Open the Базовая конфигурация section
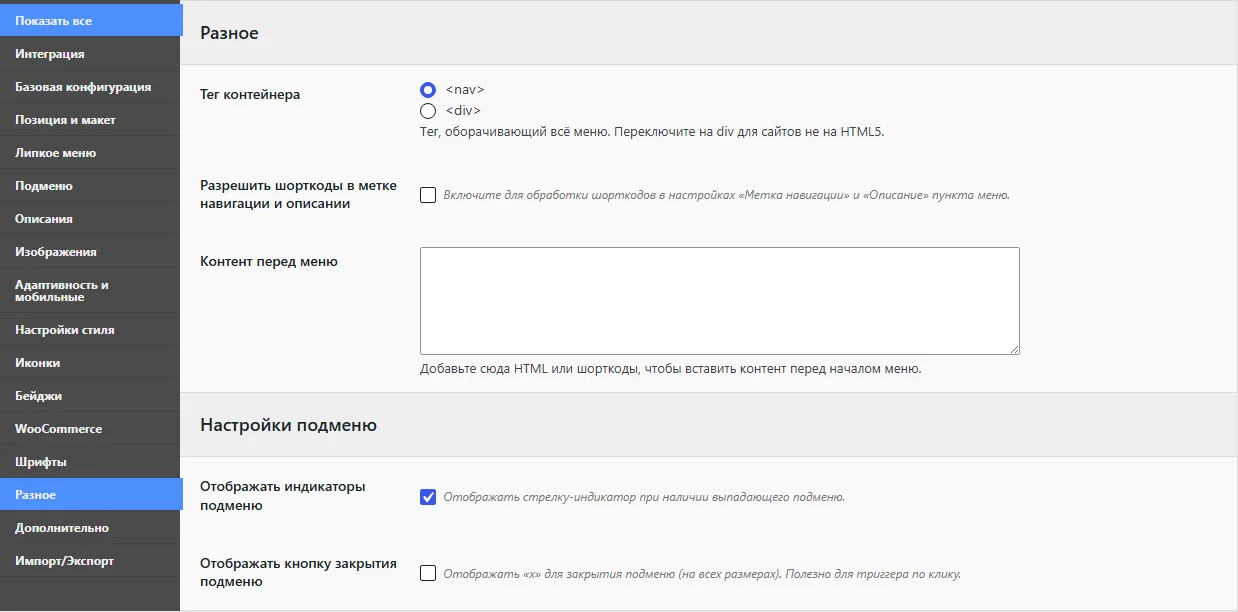This screenshot has height=612, width=1238. click(90, 87)
